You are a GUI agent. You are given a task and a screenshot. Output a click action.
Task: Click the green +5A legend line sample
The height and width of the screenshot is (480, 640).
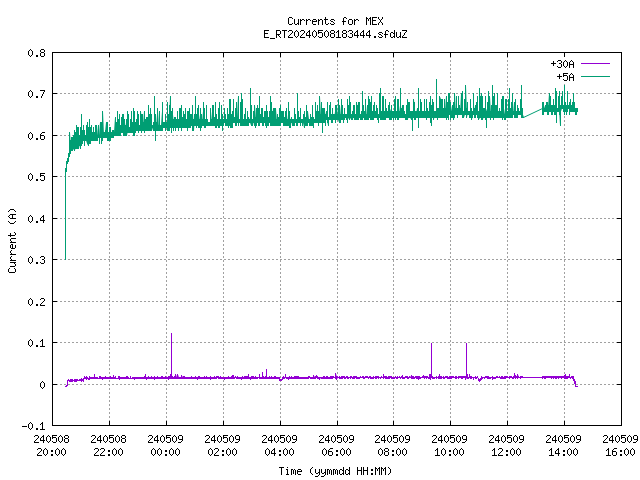pyautogui.click(x=595, y=76)
